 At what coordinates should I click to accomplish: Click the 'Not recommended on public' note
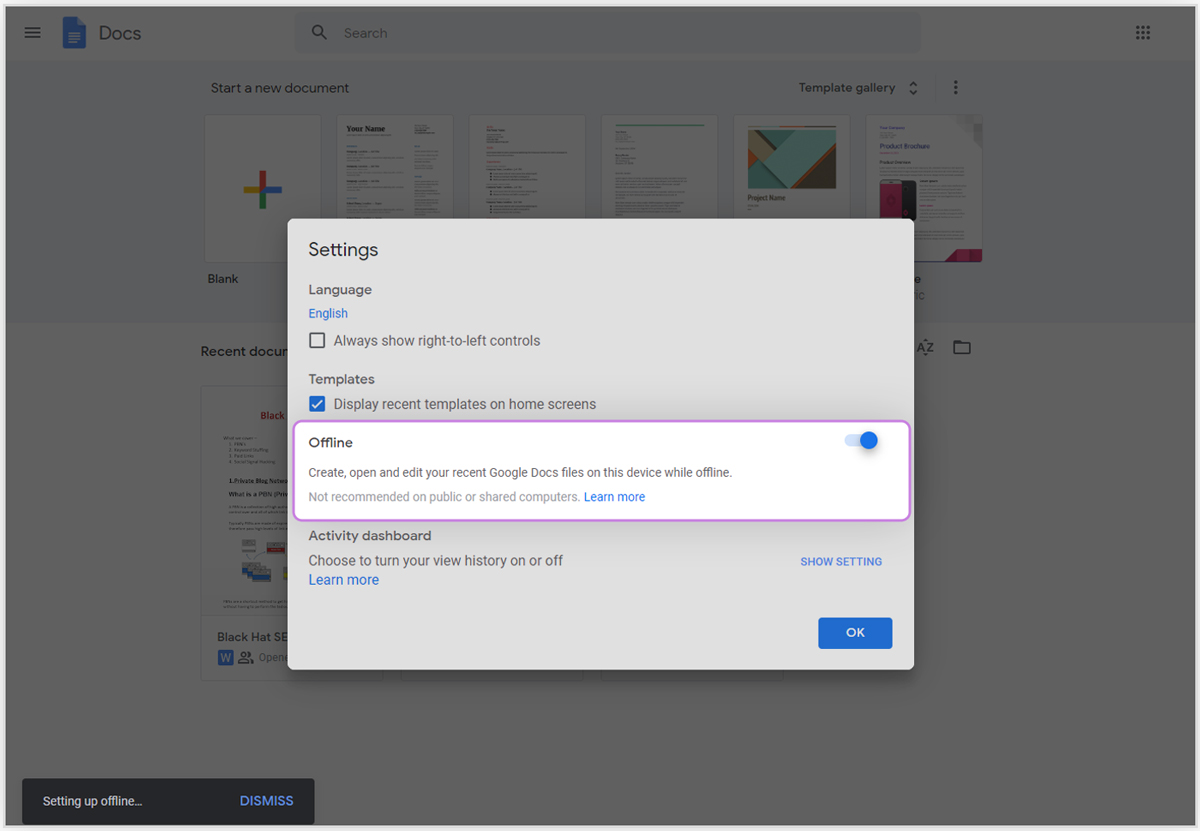444,497
